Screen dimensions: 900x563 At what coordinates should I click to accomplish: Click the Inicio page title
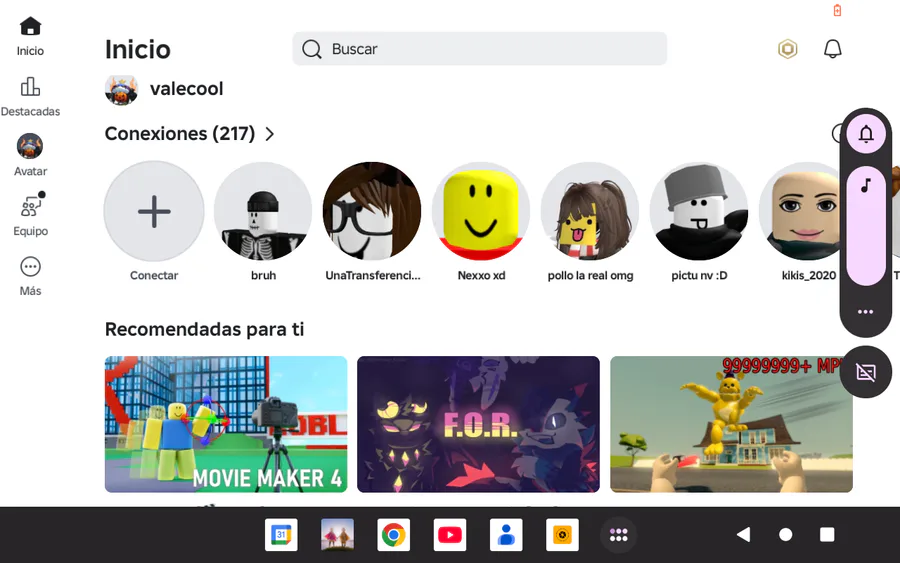[x=138, y=49]
